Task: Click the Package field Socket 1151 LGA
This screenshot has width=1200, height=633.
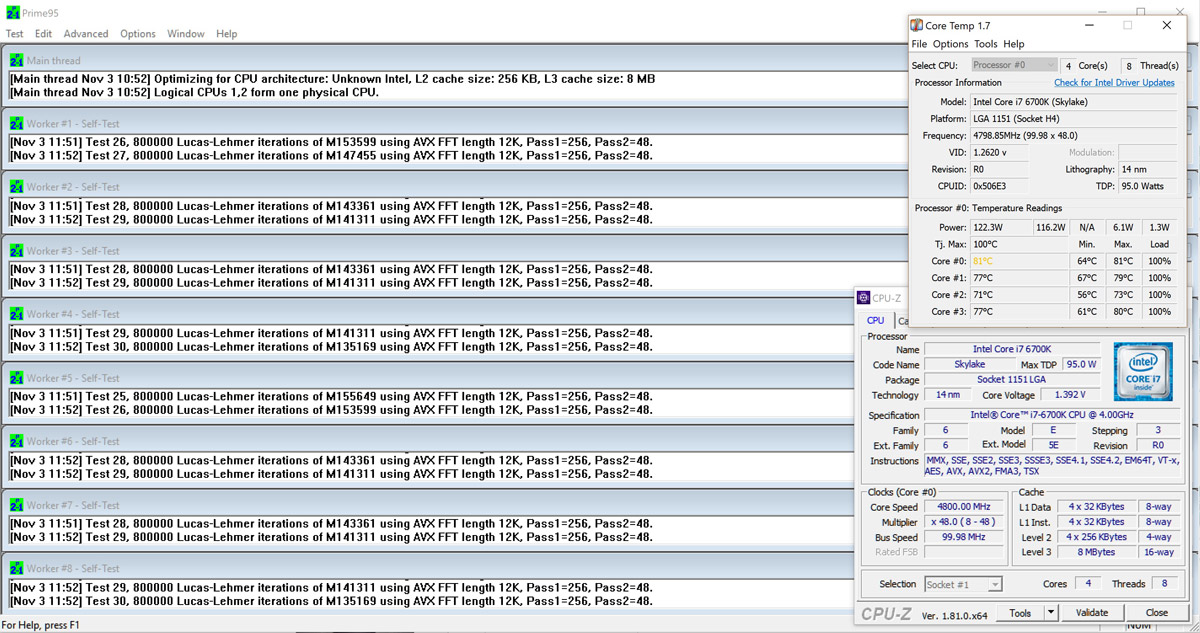Action: tap(1013, 379)
